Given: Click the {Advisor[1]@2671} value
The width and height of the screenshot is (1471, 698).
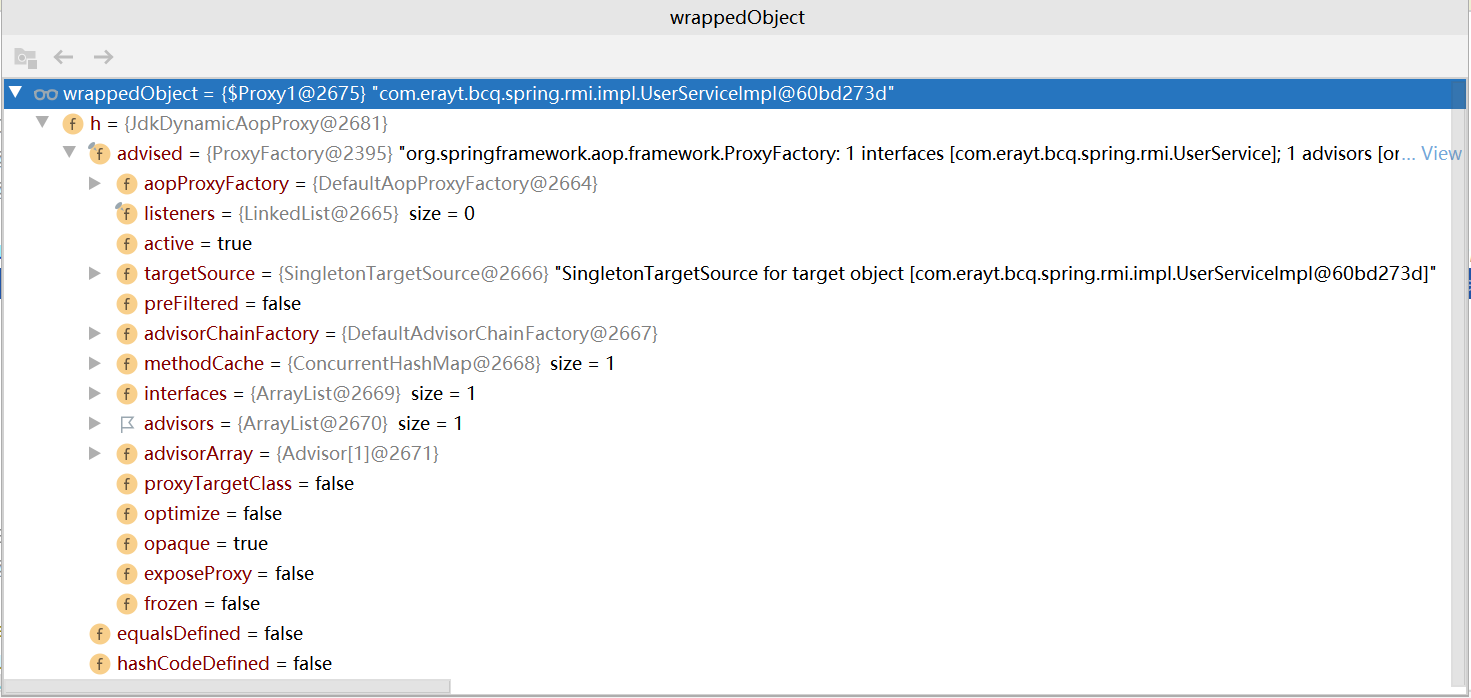Looking at the screenshot, I should point(358,454).
